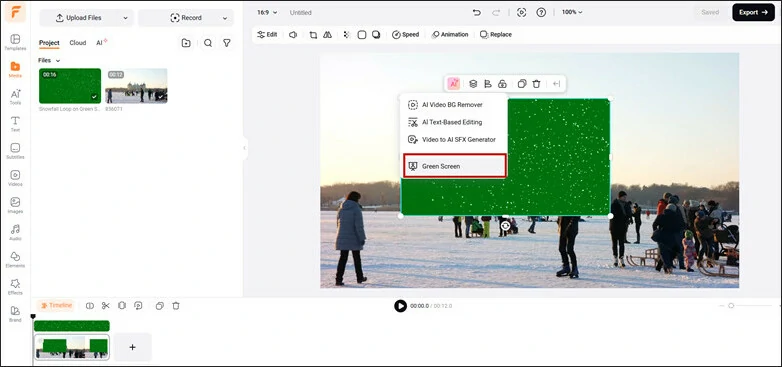Image resolution: width=782 pixels, height=367 pixels.
Task: Collapse the media side panel handle
Action: (244, 148)
